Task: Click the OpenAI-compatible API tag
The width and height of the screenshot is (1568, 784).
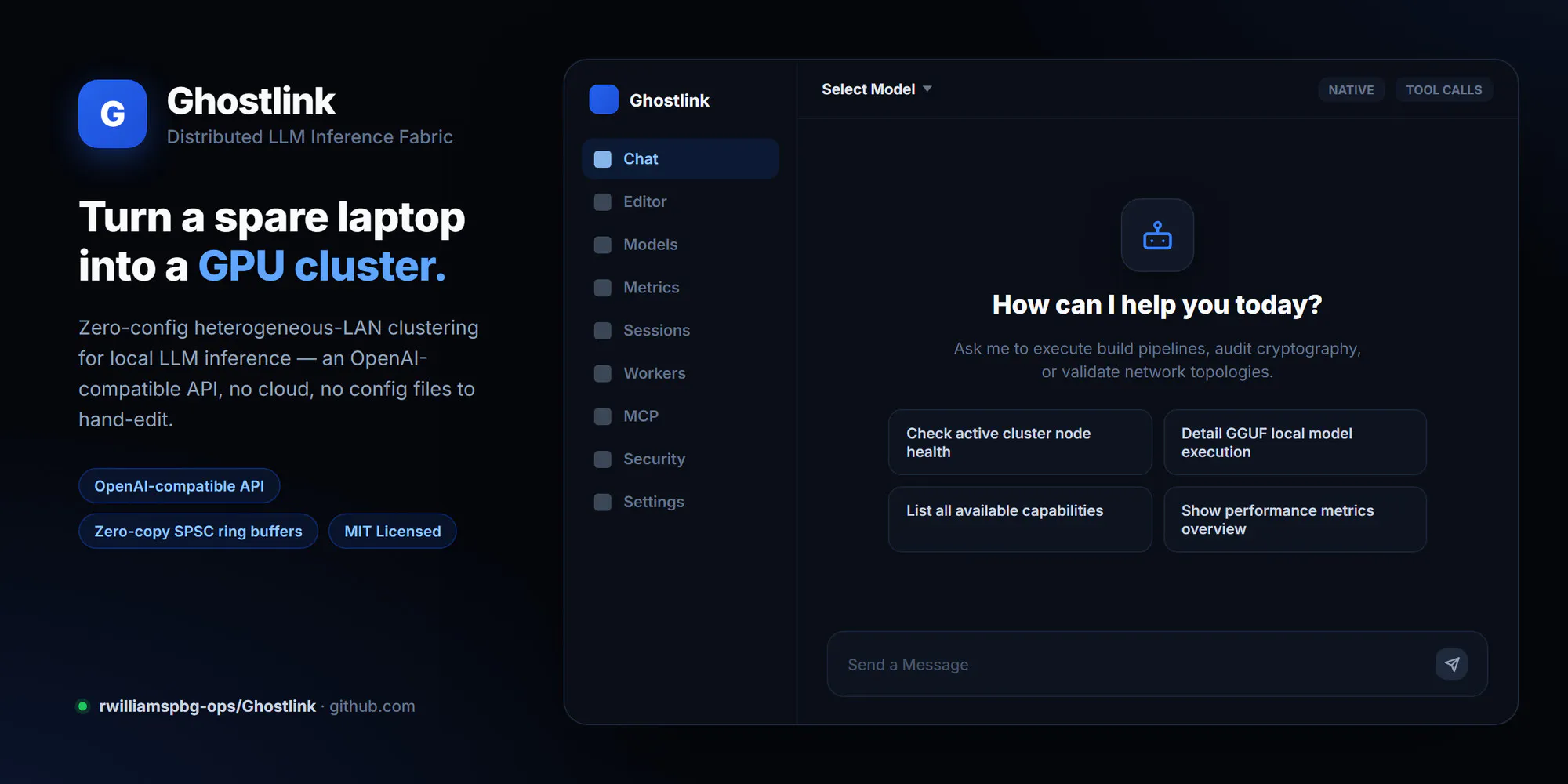Action: click(180, 486)
